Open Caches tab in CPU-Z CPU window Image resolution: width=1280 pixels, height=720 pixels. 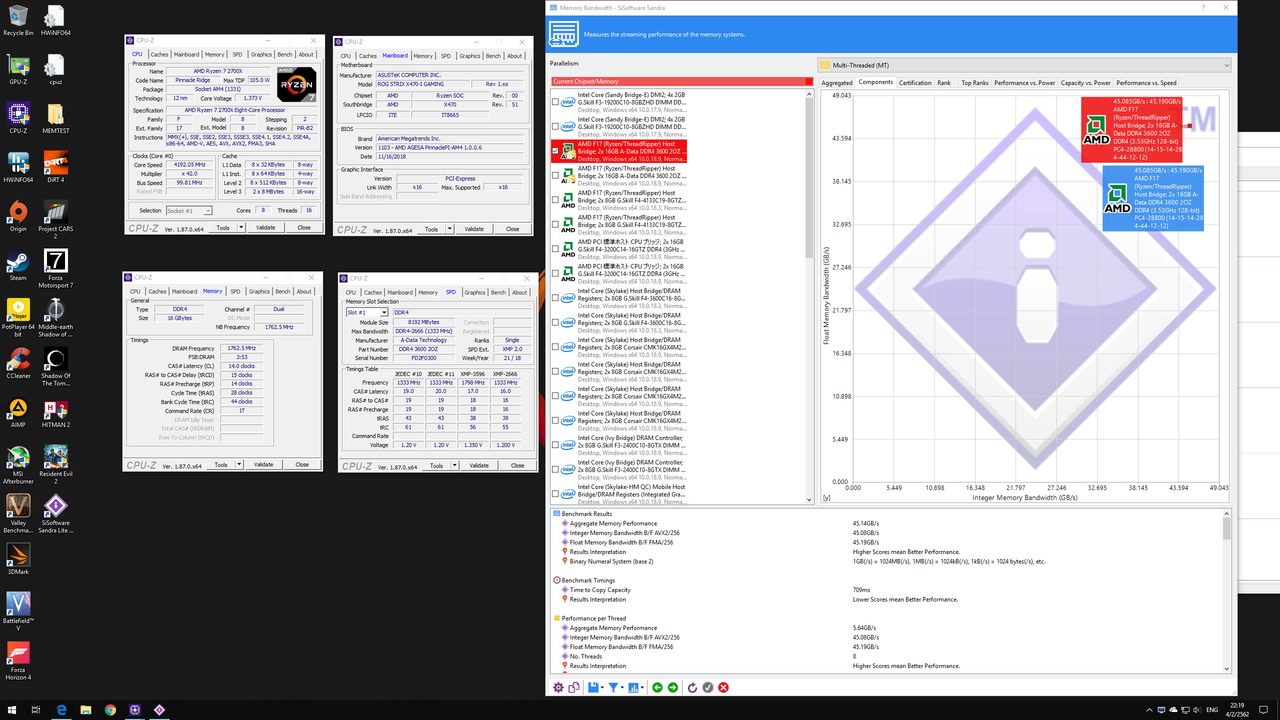tap(160, 55)
